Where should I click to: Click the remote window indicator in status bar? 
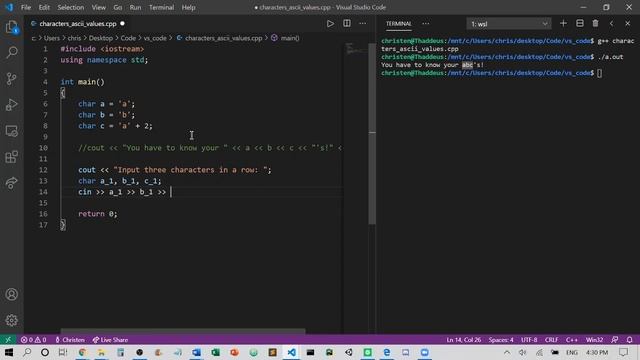(8, 340)
